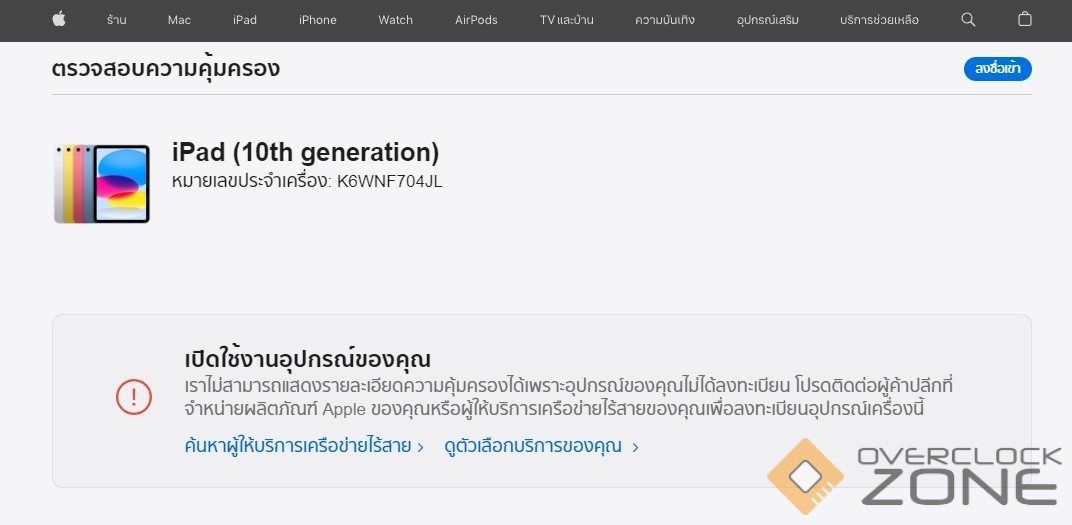Open the อุปกรณ์เสริม menu
This screenshot has height=525, width=1072.
point(767,20)
